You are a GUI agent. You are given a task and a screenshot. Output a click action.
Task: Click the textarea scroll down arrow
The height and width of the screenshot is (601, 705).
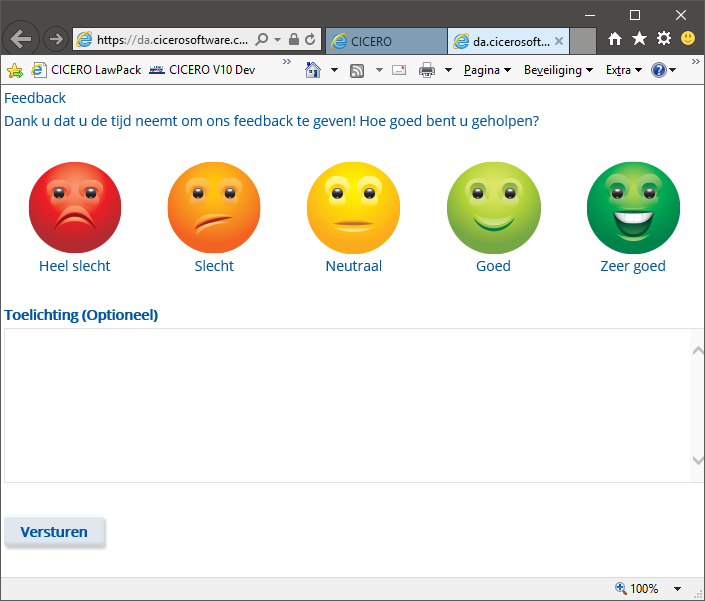(x=697, y=460)
